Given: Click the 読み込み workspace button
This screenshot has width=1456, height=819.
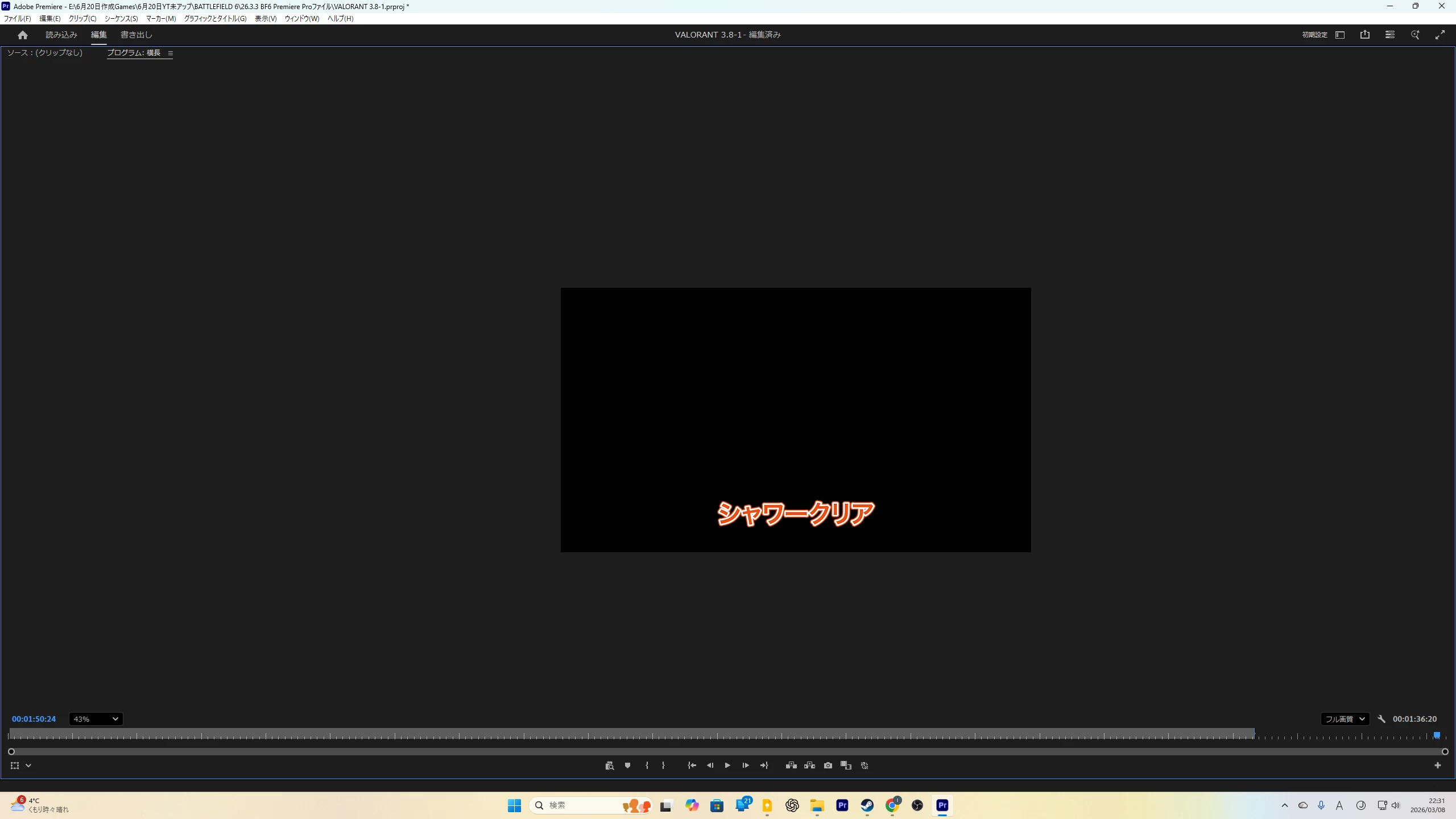Looking at the screenshot, I should 61,35.
